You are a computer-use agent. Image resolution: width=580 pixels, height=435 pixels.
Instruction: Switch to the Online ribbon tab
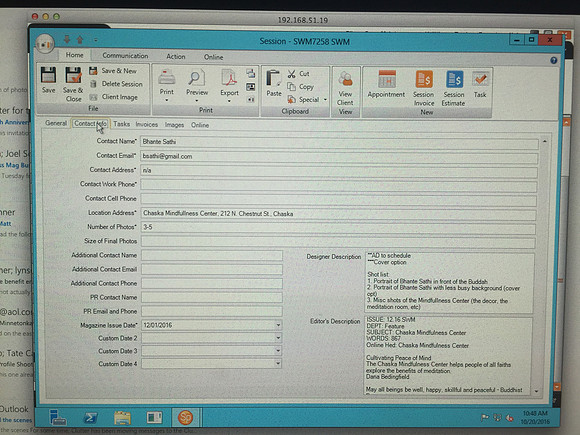(213, 57)
